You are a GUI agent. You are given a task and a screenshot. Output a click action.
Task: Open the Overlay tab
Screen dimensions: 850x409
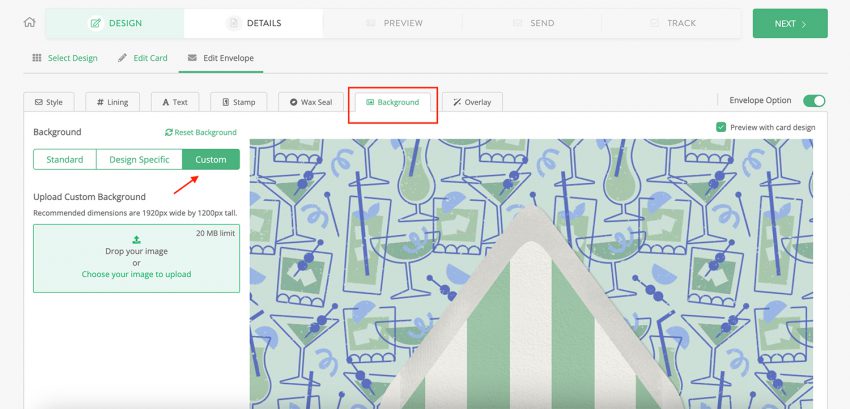pyautogui.click(x=472, y=102)
